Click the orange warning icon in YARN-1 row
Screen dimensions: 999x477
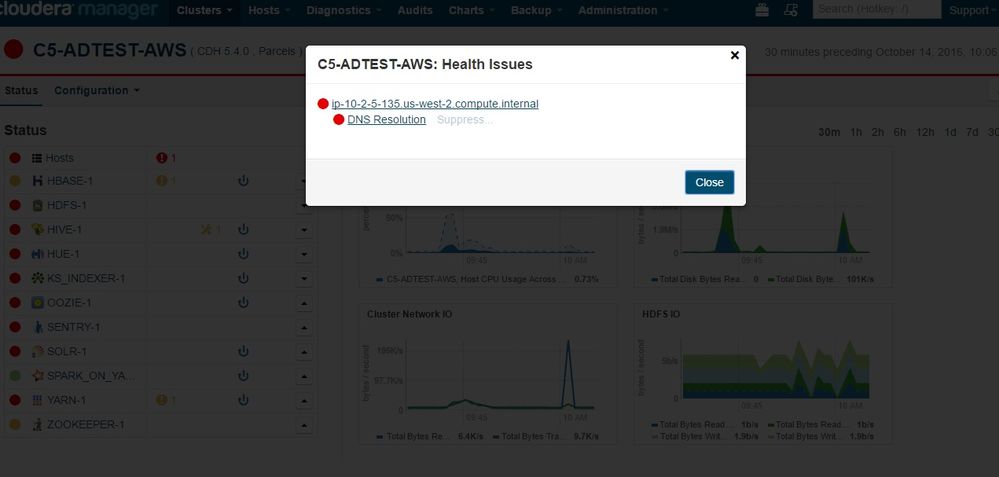coord(162,400)
